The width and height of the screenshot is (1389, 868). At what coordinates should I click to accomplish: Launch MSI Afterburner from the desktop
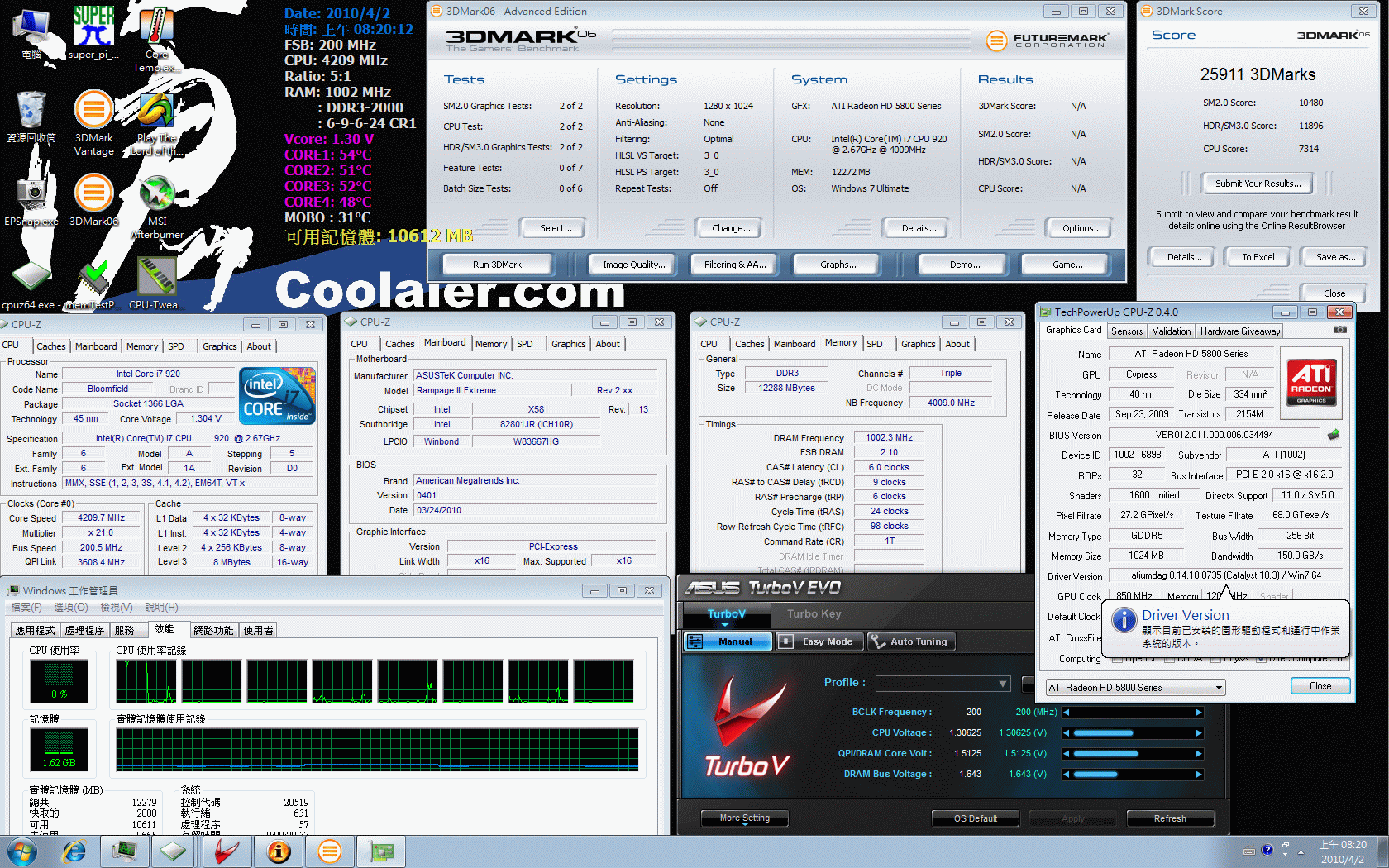pyautogui.click(x=156, y=207)
